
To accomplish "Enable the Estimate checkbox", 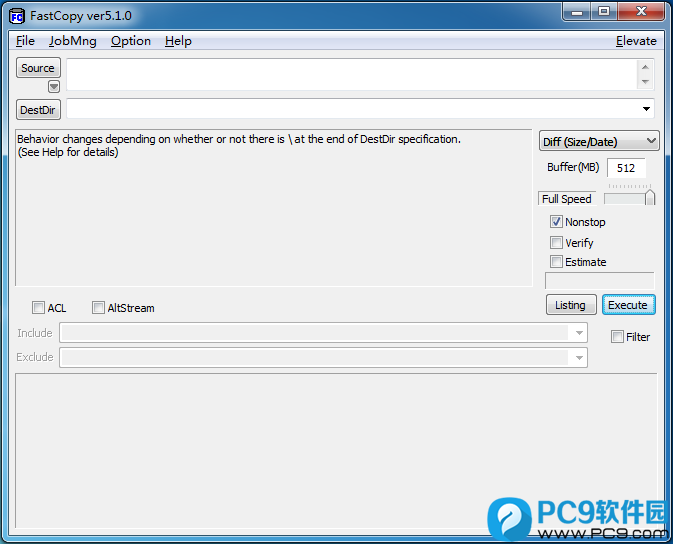I will (x=556, y=261).
